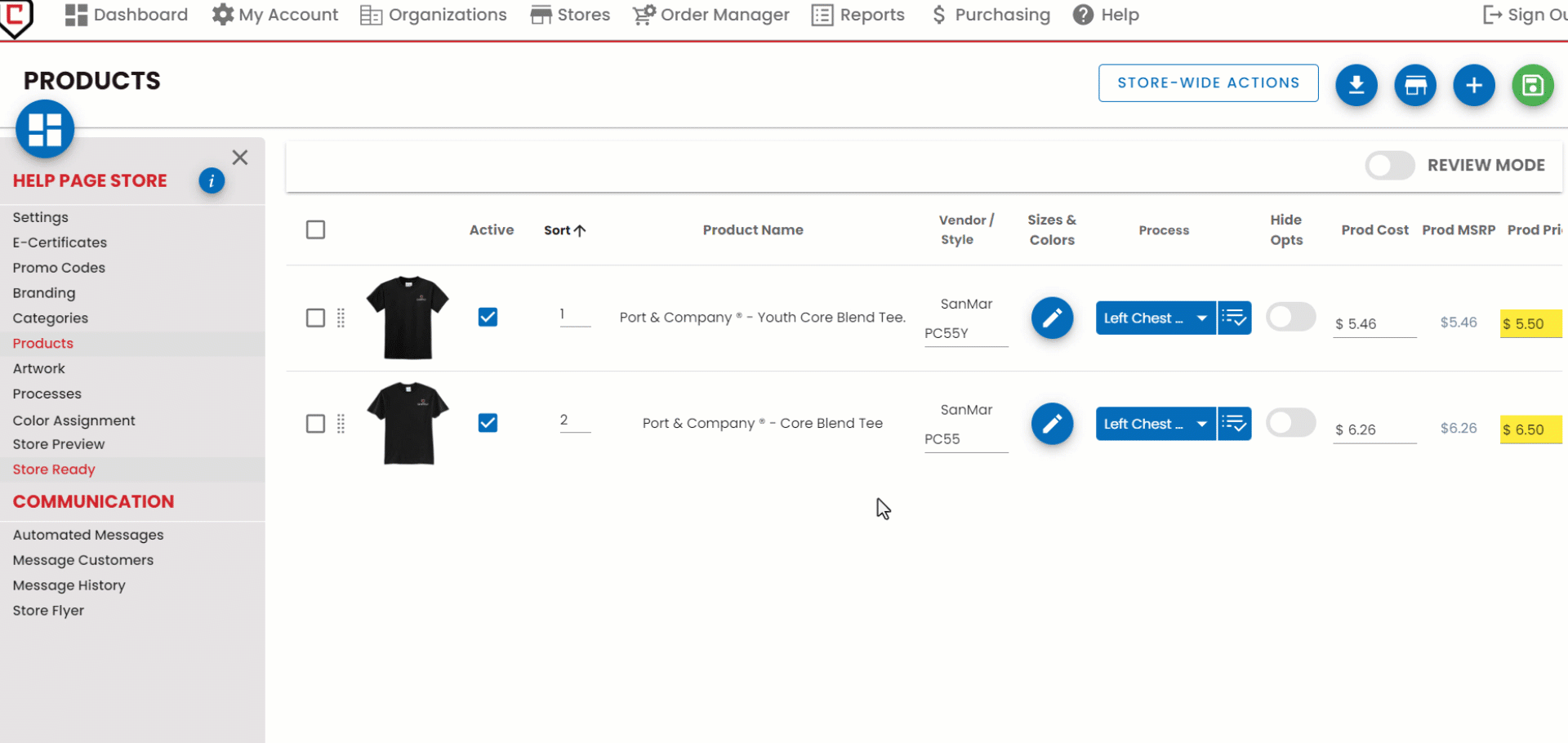
Task: Click the Store-Wide Actions button
Action: [1208, 83]
